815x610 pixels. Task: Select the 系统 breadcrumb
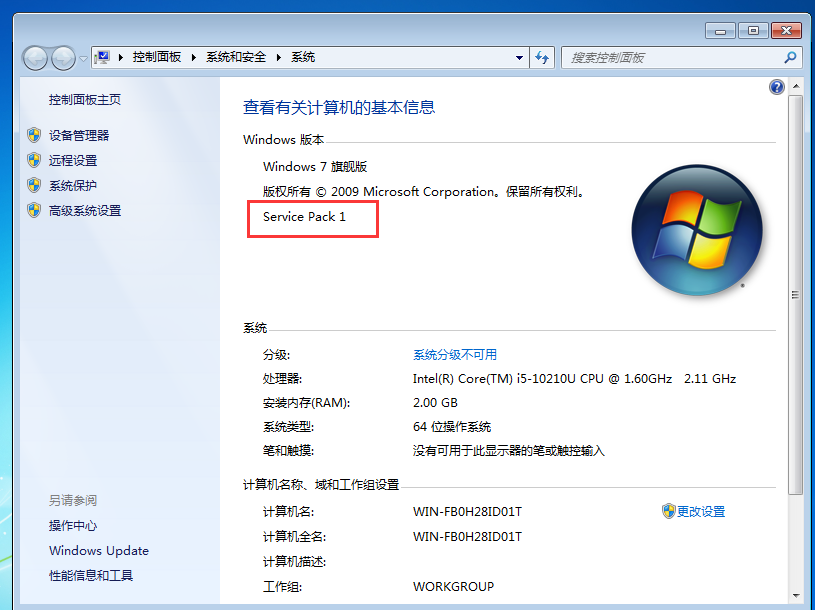click(x=303, y=57)
